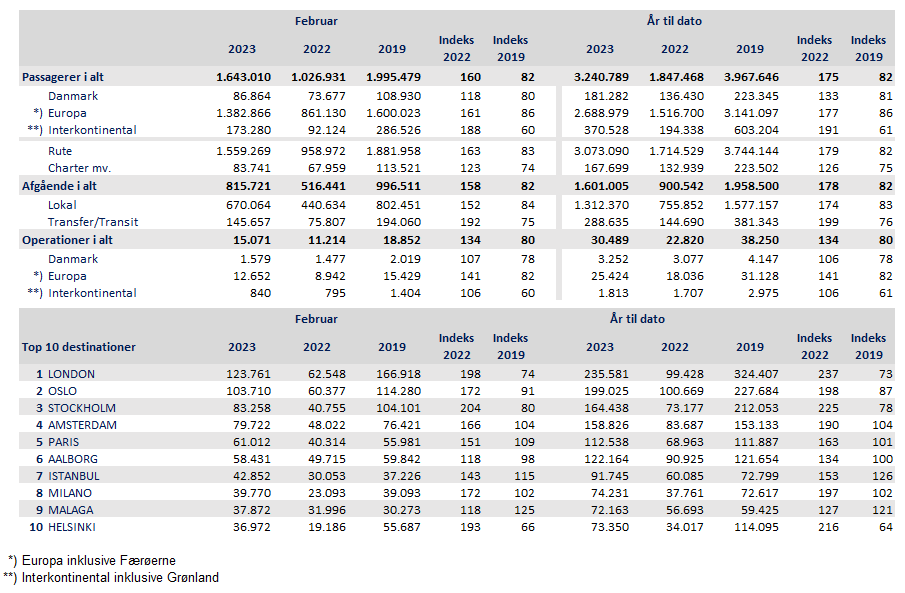Select the LONDON destination row

[72, 374]
